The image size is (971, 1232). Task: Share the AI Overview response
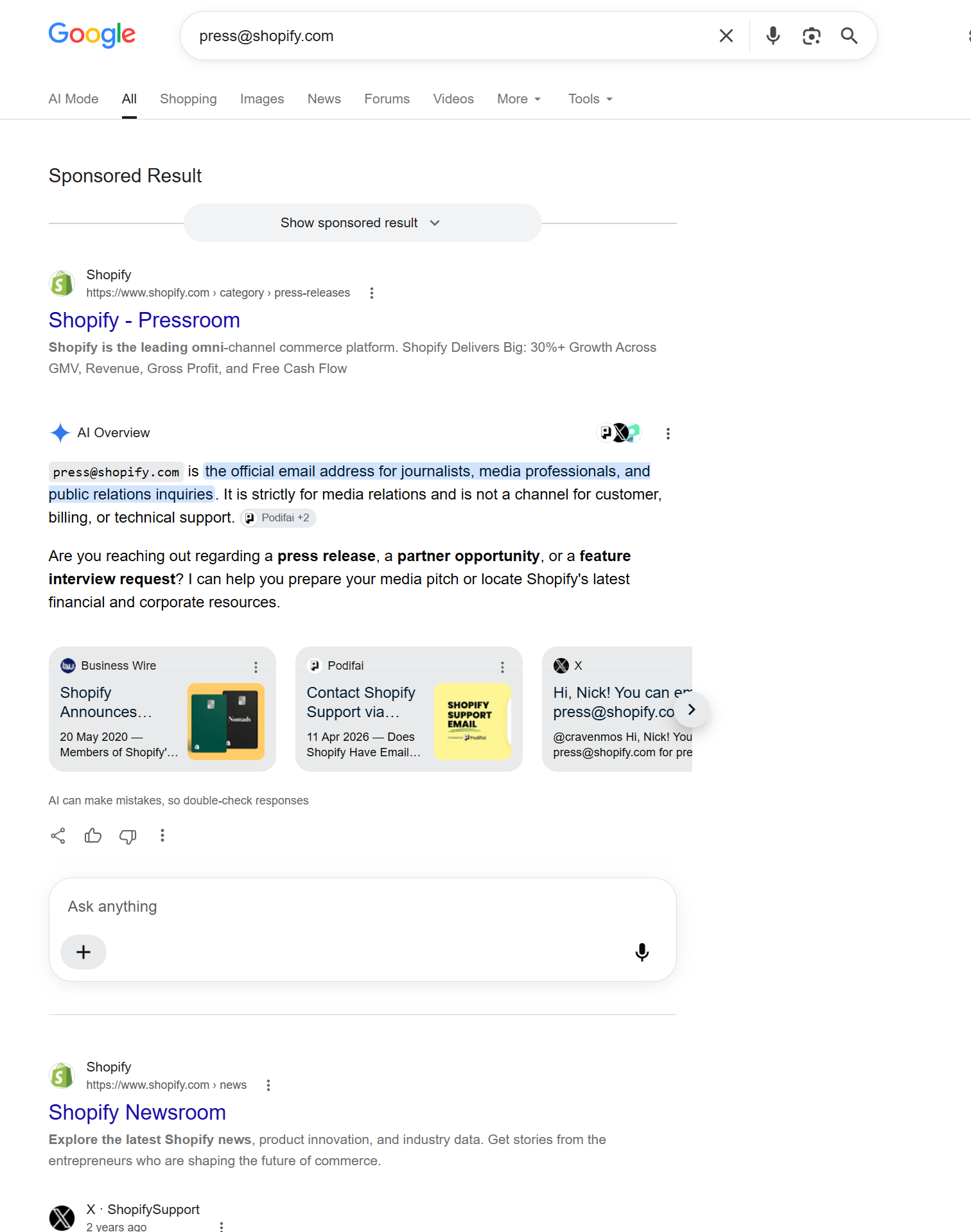coord(58,835)
